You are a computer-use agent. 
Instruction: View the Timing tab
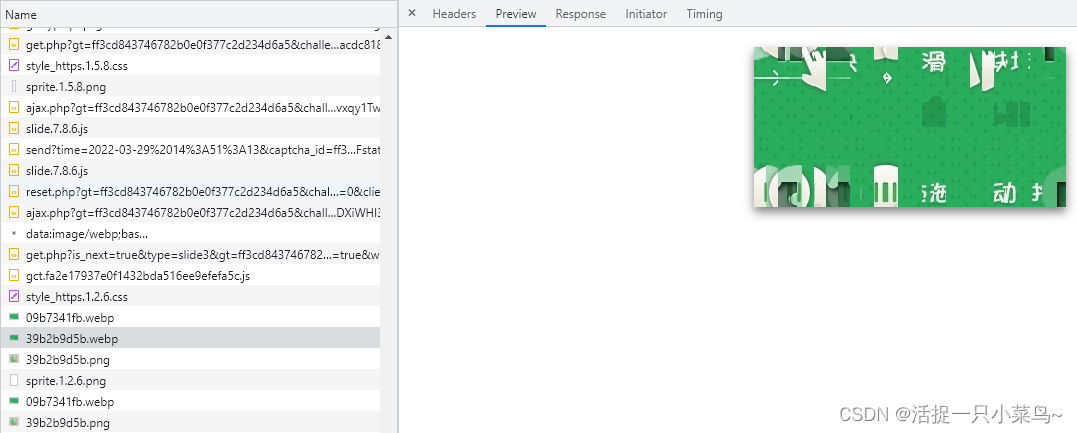[704, 14]
